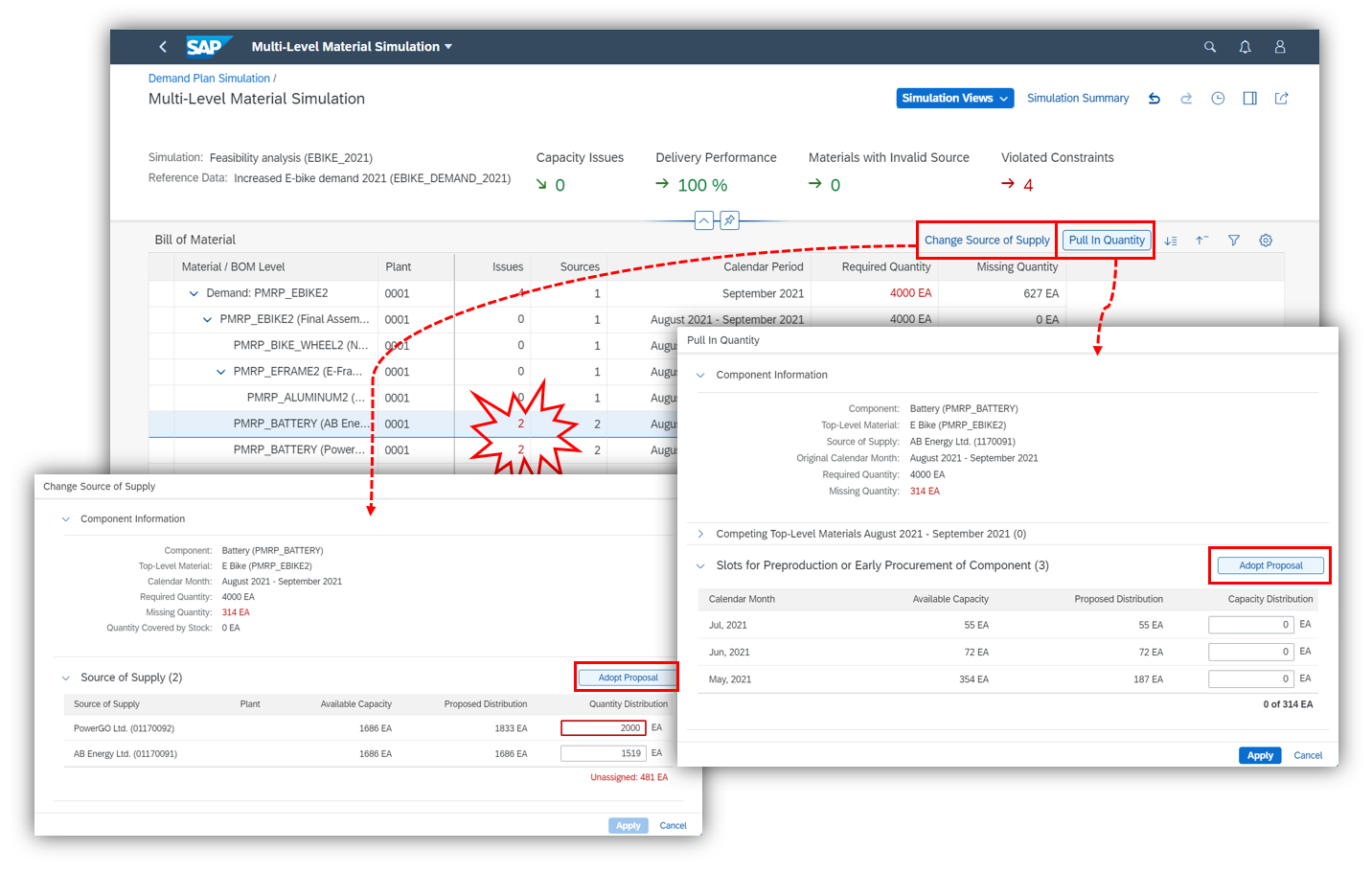Open the Simulation Views dropdown
The width and height of the screenshot is (1372, 873).
tap(955, 98)
